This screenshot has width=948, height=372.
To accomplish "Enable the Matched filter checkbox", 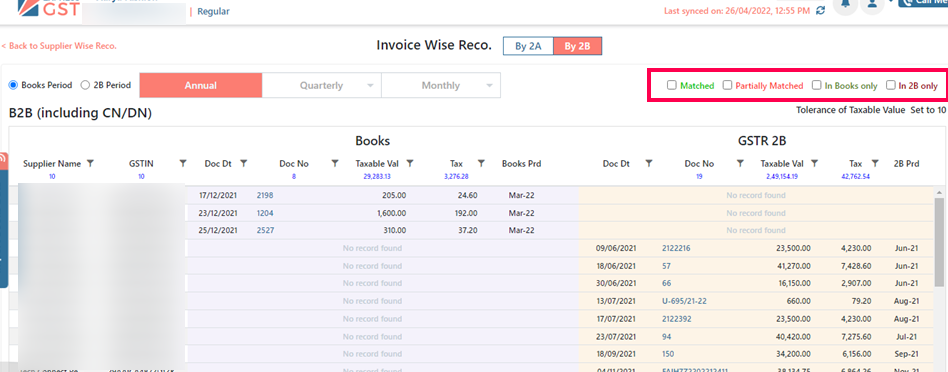I will 672,85.
